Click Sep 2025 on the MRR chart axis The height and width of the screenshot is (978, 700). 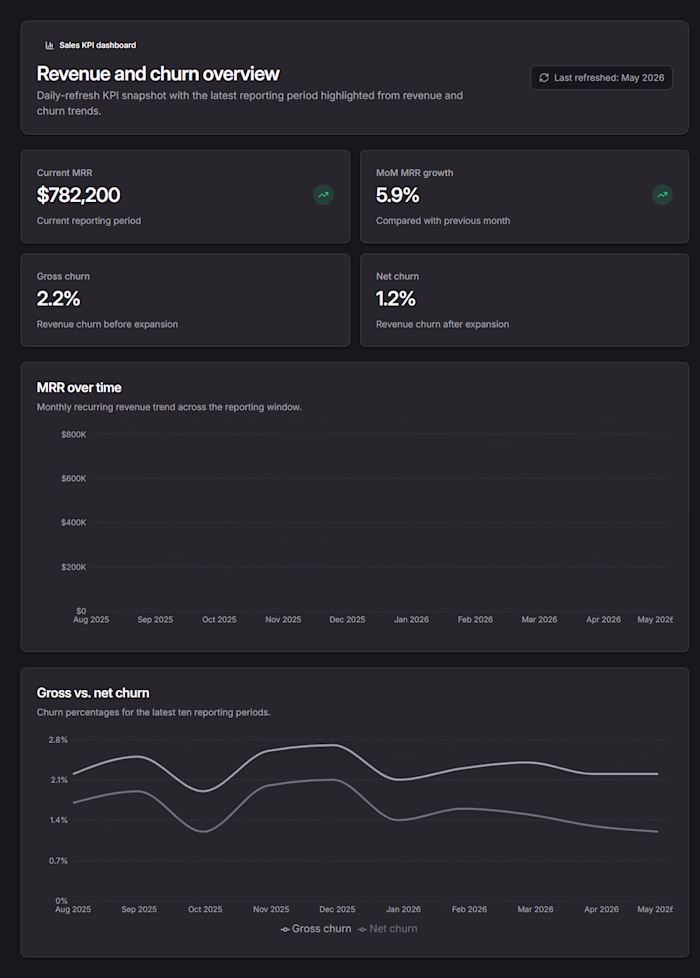tap(155, 619)
